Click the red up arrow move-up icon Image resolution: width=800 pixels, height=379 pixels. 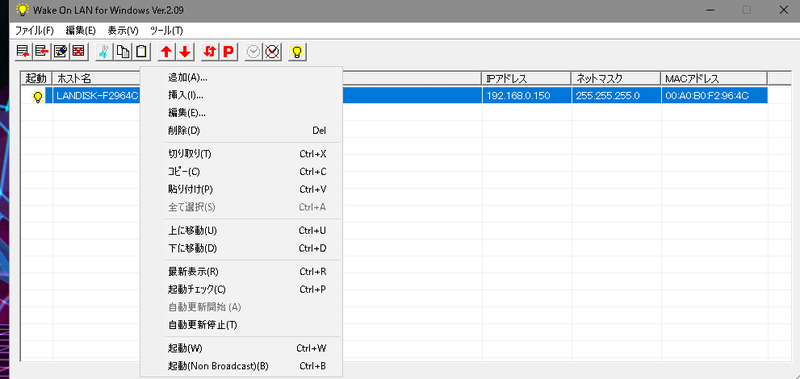click(x=166, y=52)
